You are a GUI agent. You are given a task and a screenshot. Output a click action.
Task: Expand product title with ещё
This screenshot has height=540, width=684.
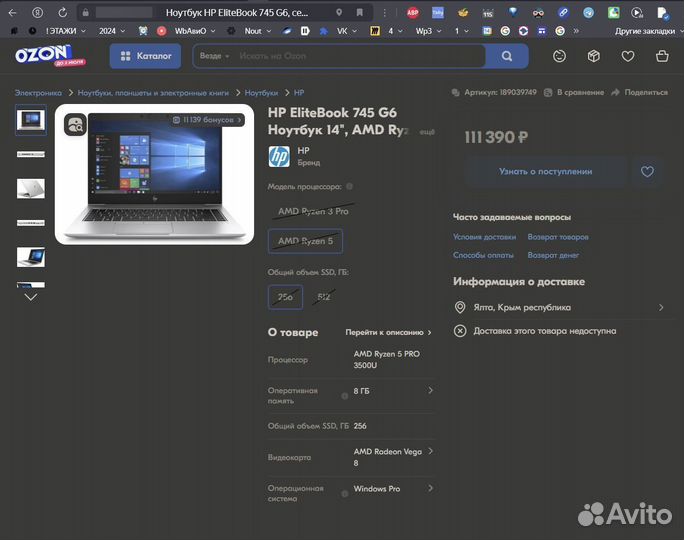(x=427, y=131)
